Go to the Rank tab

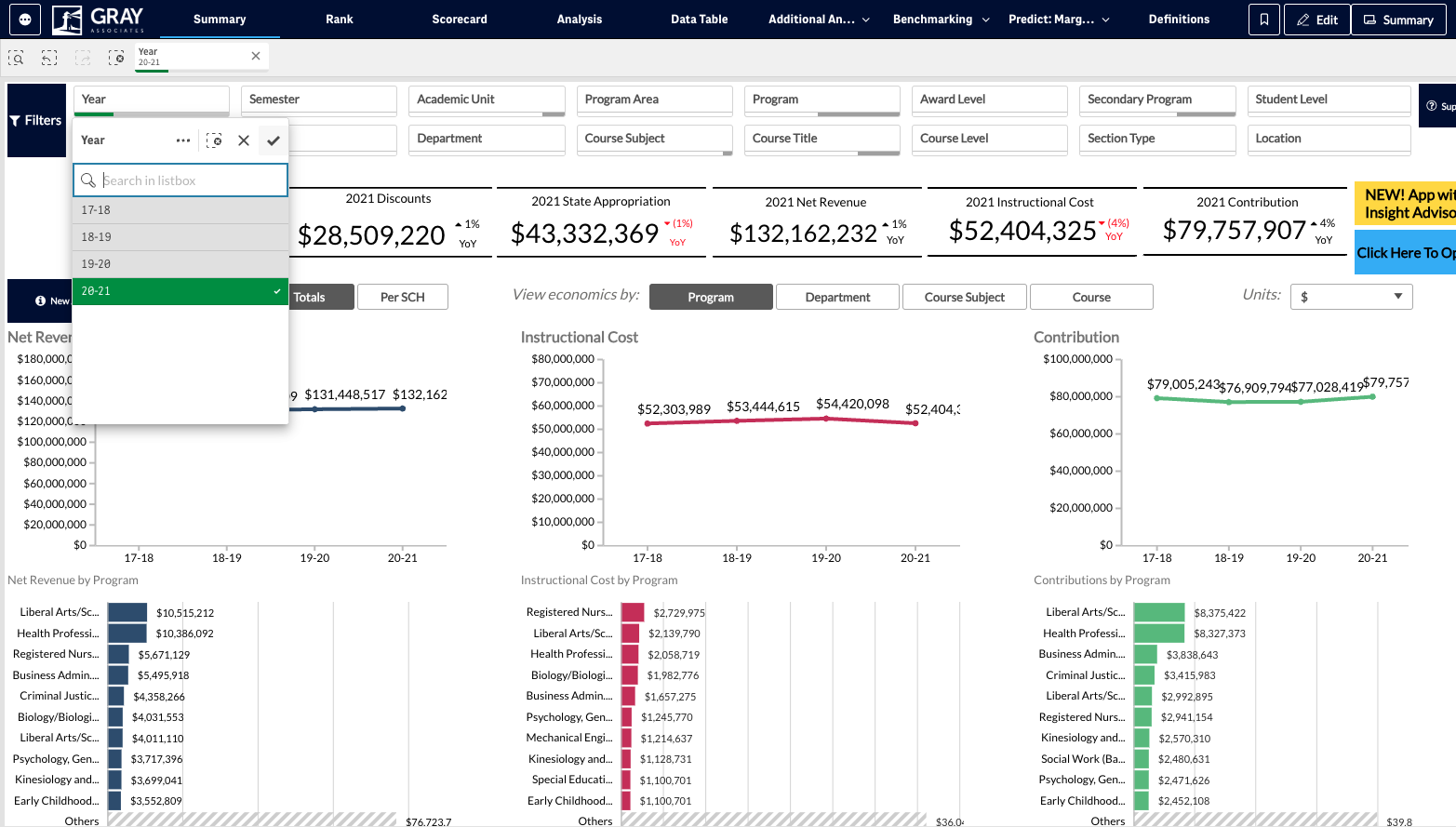point(340,19)
